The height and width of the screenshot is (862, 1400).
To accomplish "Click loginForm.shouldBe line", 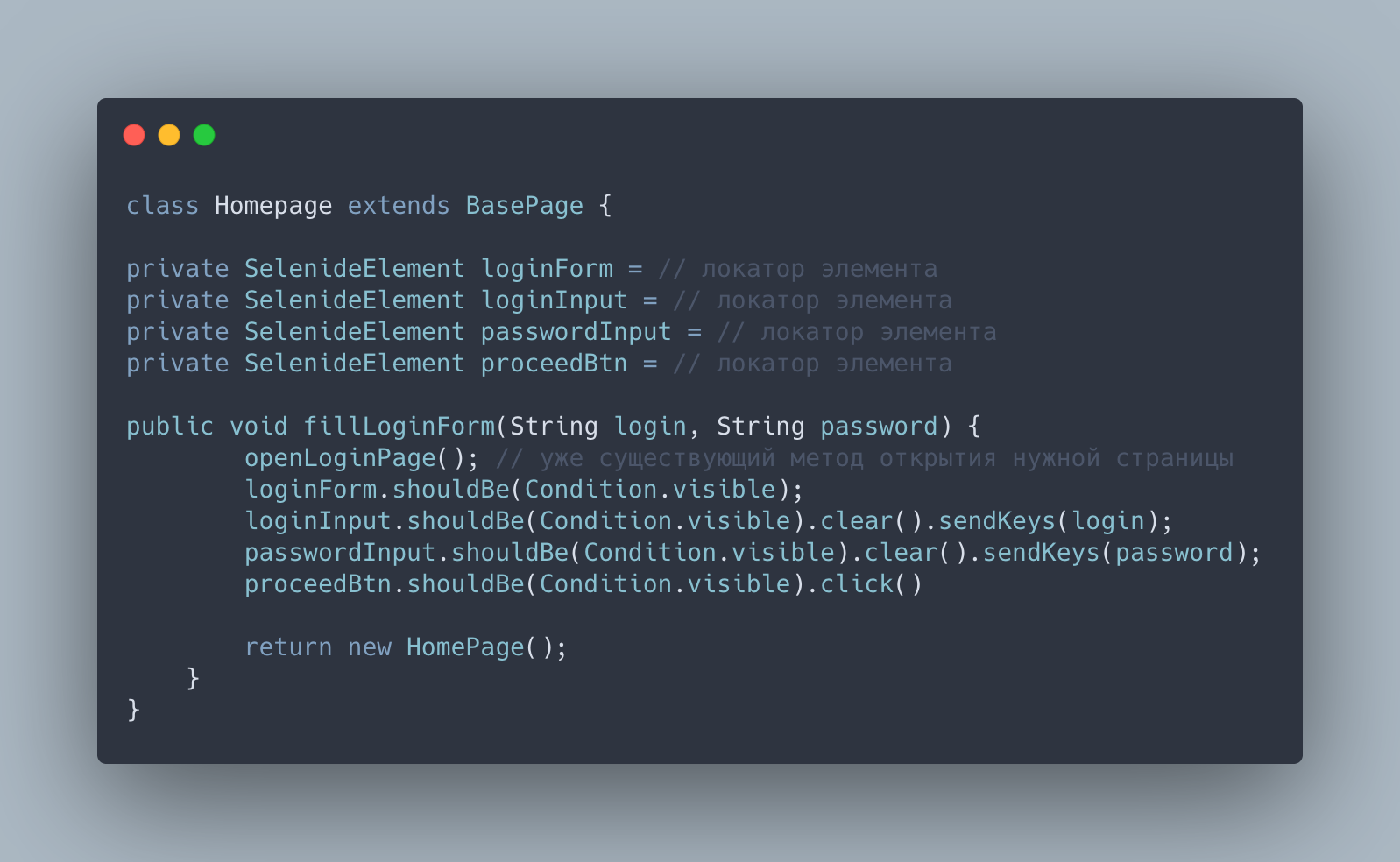I will pos(523,490).
